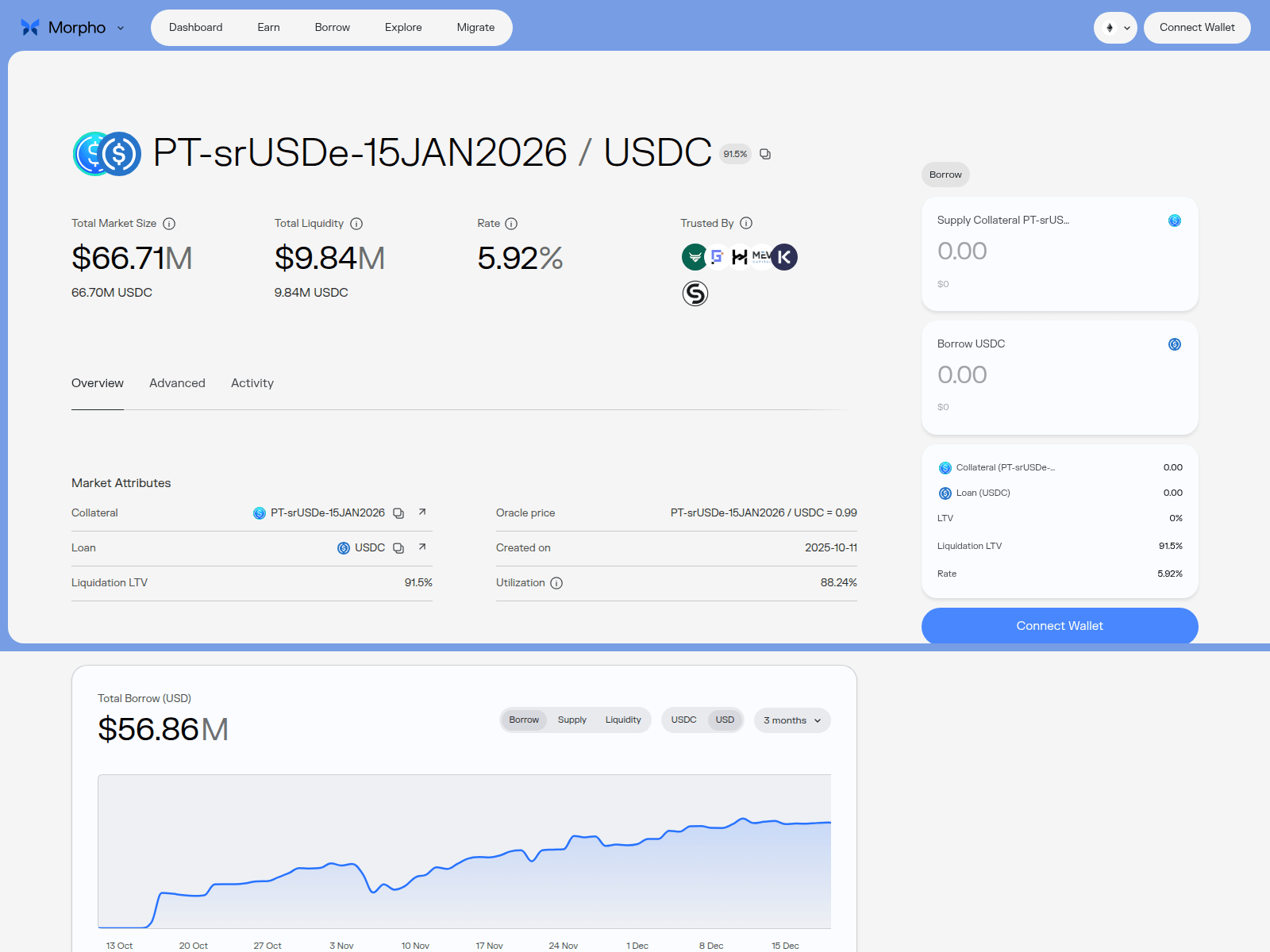
Task: Open the Earn navigation item
Action: coord(268,28)
